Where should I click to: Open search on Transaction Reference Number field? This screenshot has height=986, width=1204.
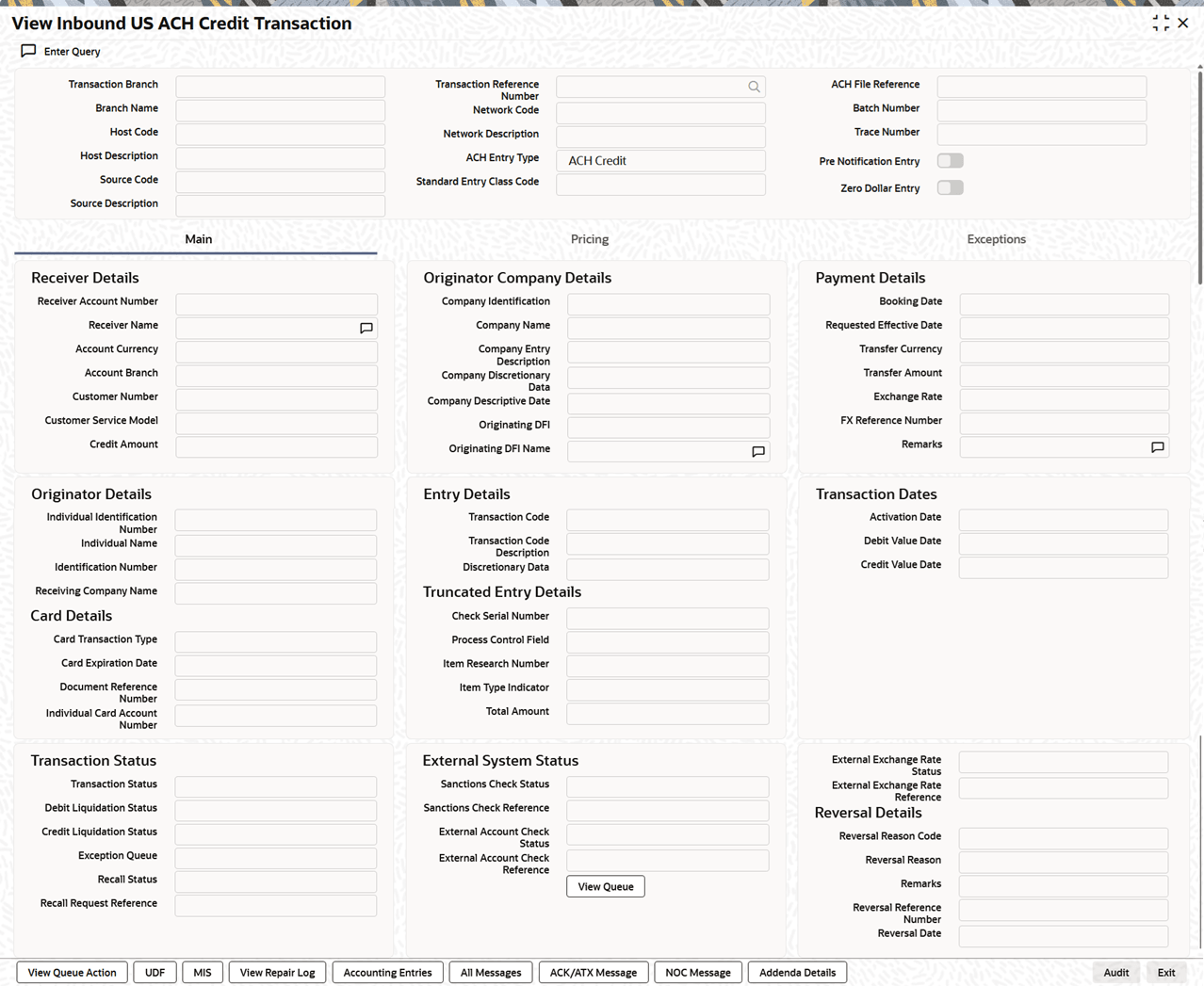coord(754,87)
